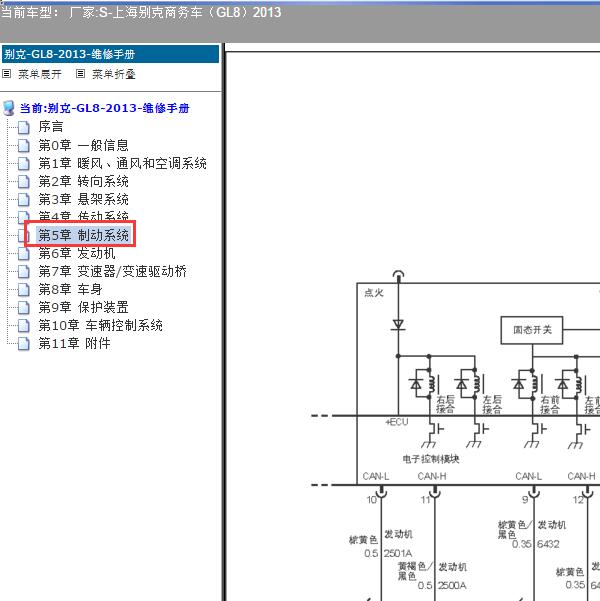Image resolution: width=600 pixels, height=601 pixels.
Task: Click the computer icon beside 当前:别克-GL8-2013-维修手册
Action: (x=9, y=108)
